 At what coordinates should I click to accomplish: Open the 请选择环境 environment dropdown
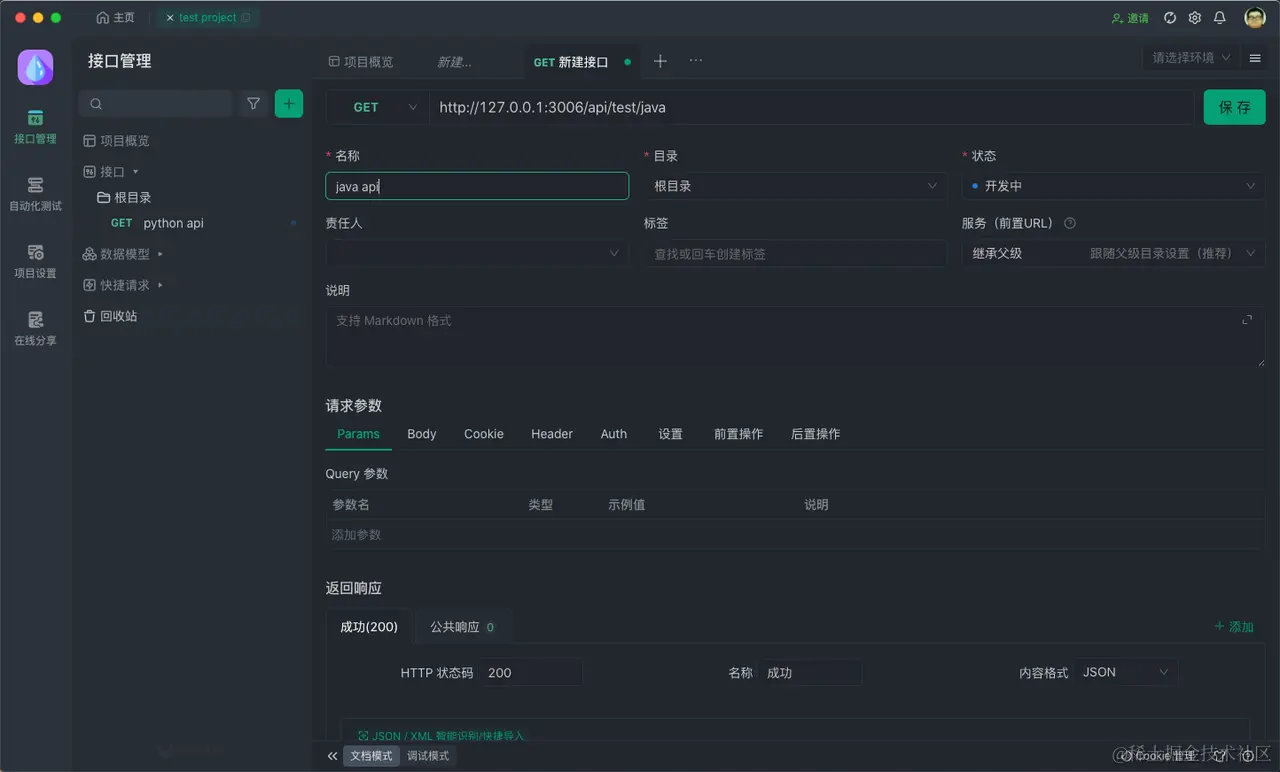(1191, 58)
